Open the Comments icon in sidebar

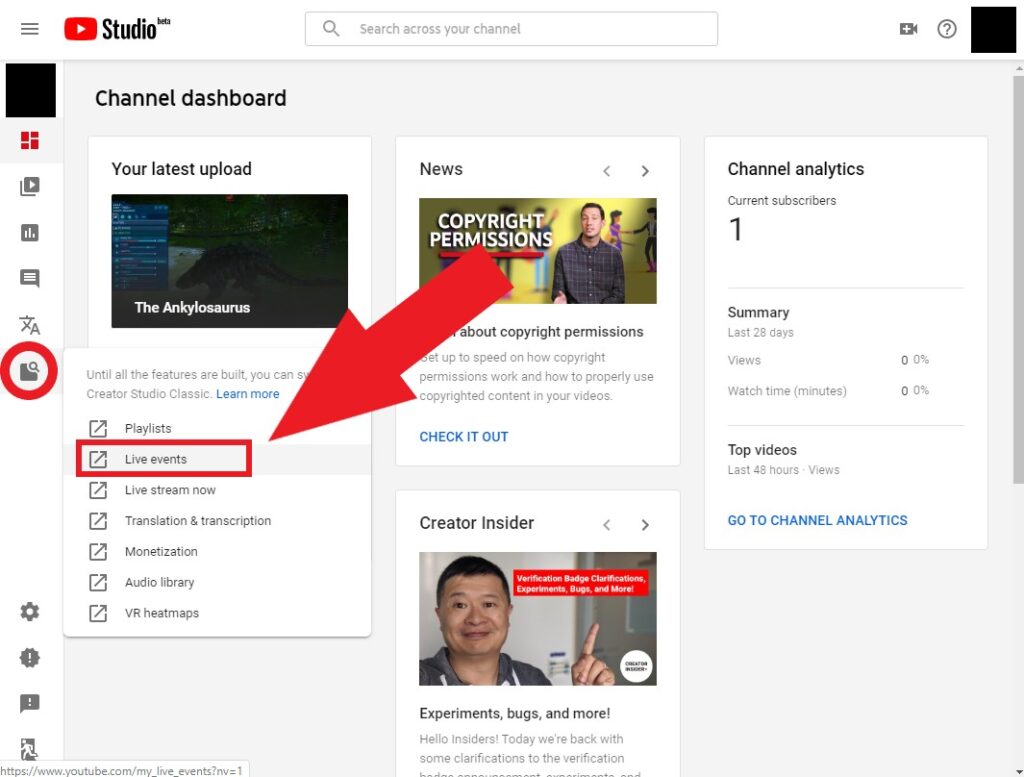point(30,279)
